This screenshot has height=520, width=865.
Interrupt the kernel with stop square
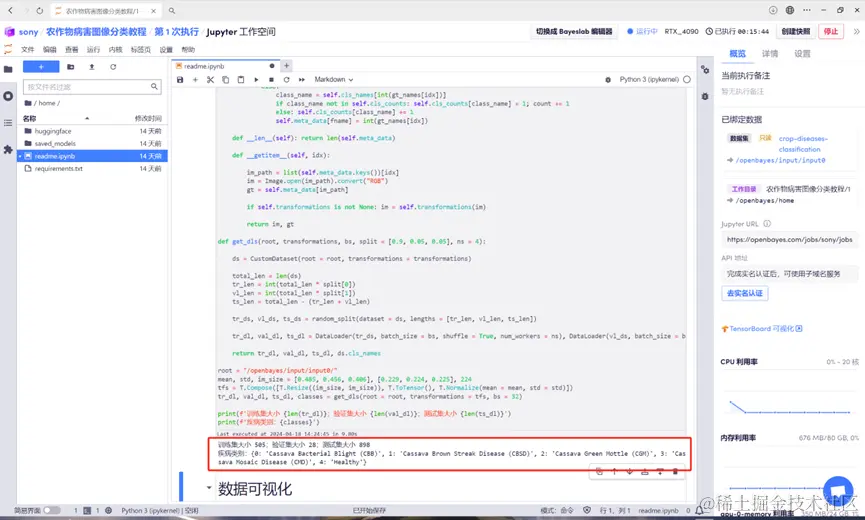click(x=271, y=79)
